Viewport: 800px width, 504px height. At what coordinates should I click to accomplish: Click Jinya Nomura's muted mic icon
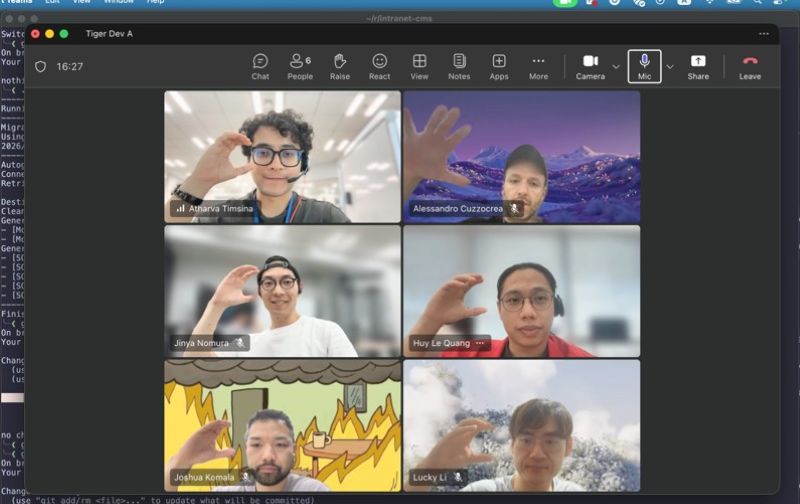click(x=239, y=343)
